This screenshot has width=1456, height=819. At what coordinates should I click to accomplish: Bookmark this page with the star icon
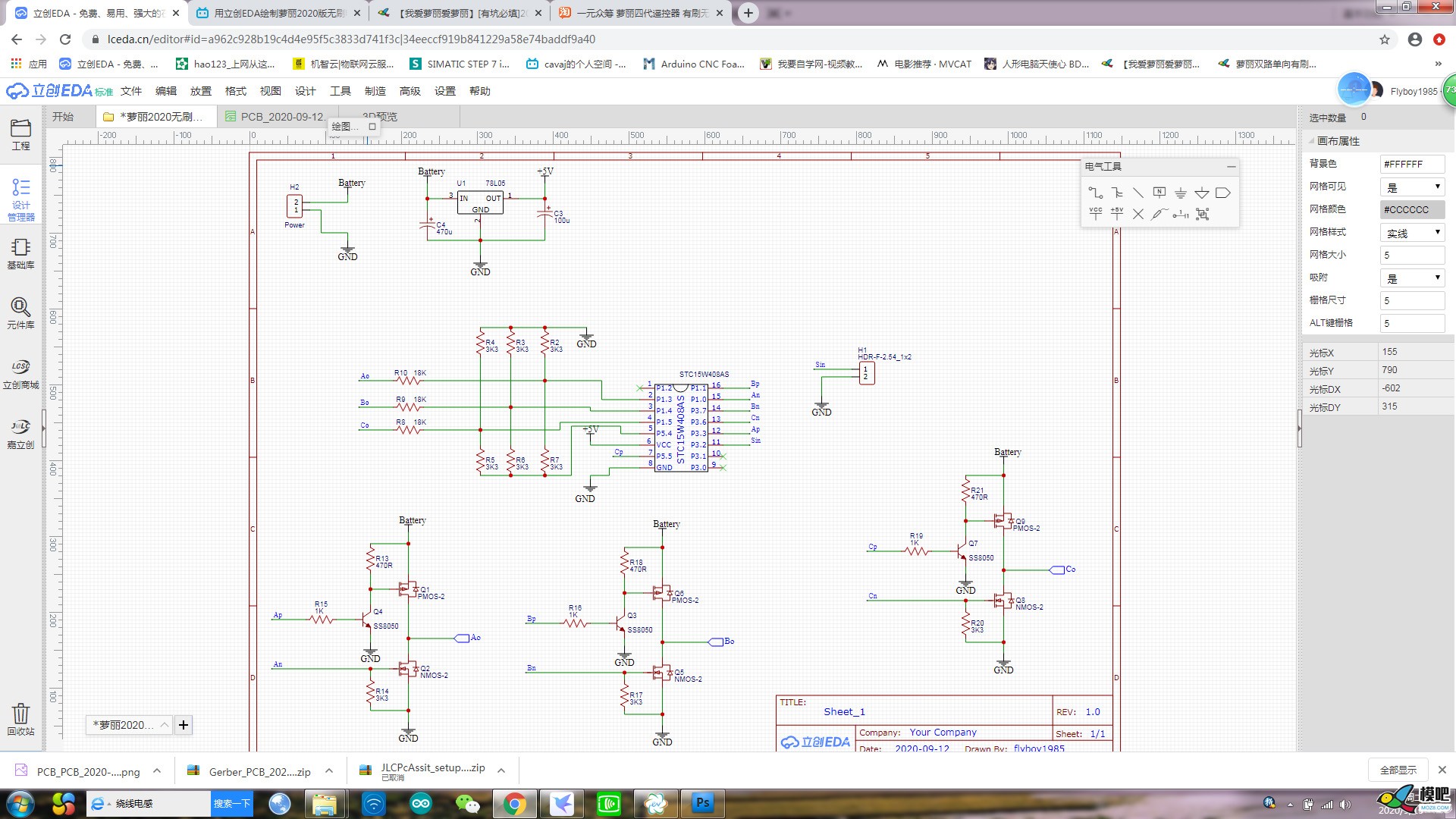click(x=1385, y=39)
